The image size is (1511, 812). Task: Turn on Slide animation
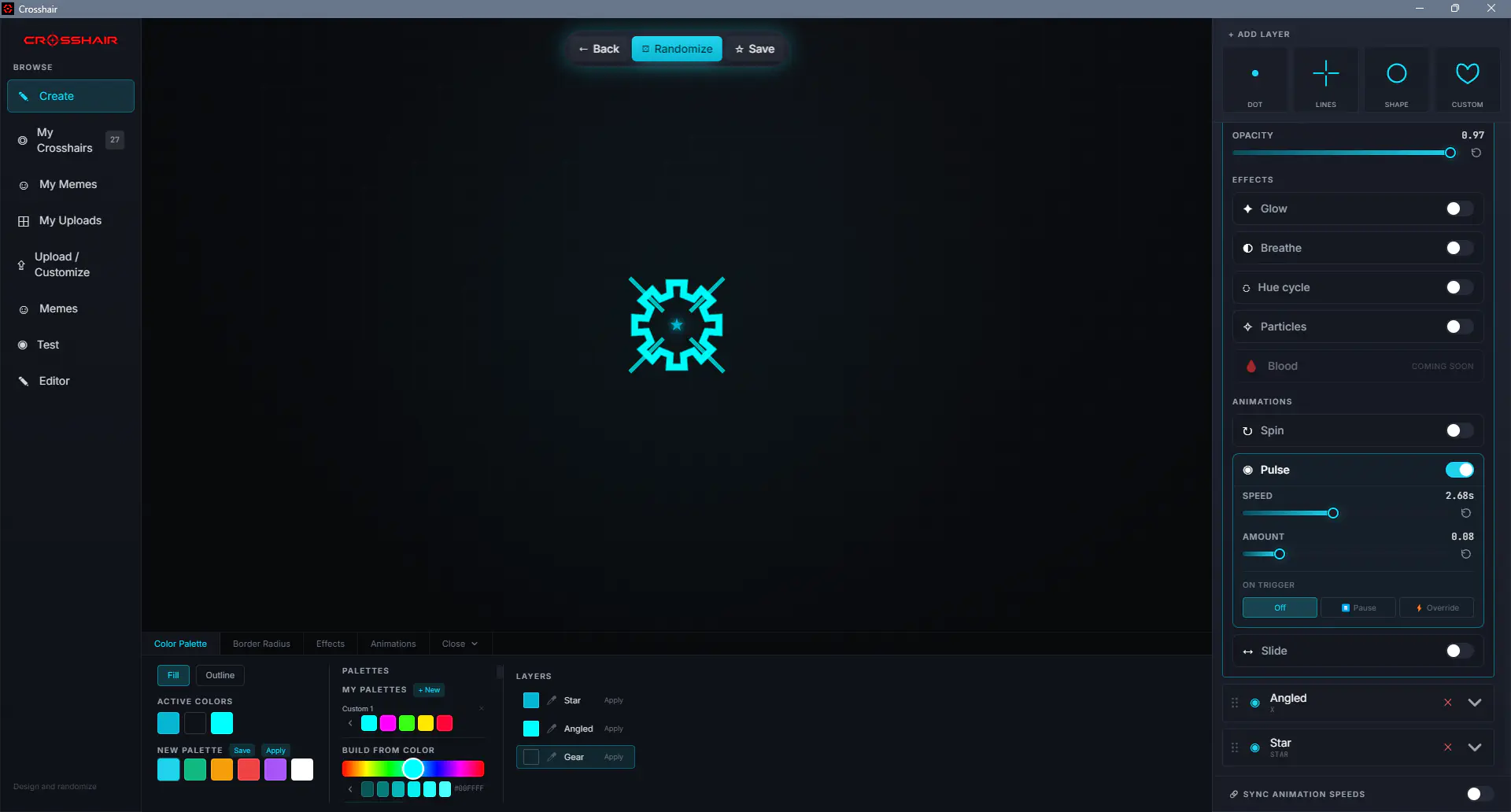coord(1459,651)
